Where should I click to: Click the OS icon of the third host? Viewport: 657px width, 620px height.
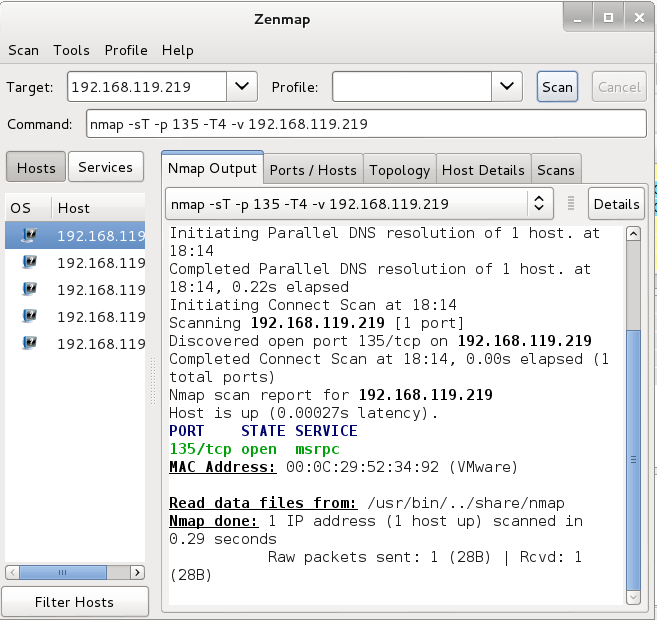pyautogui.click(x=29, y=290)
